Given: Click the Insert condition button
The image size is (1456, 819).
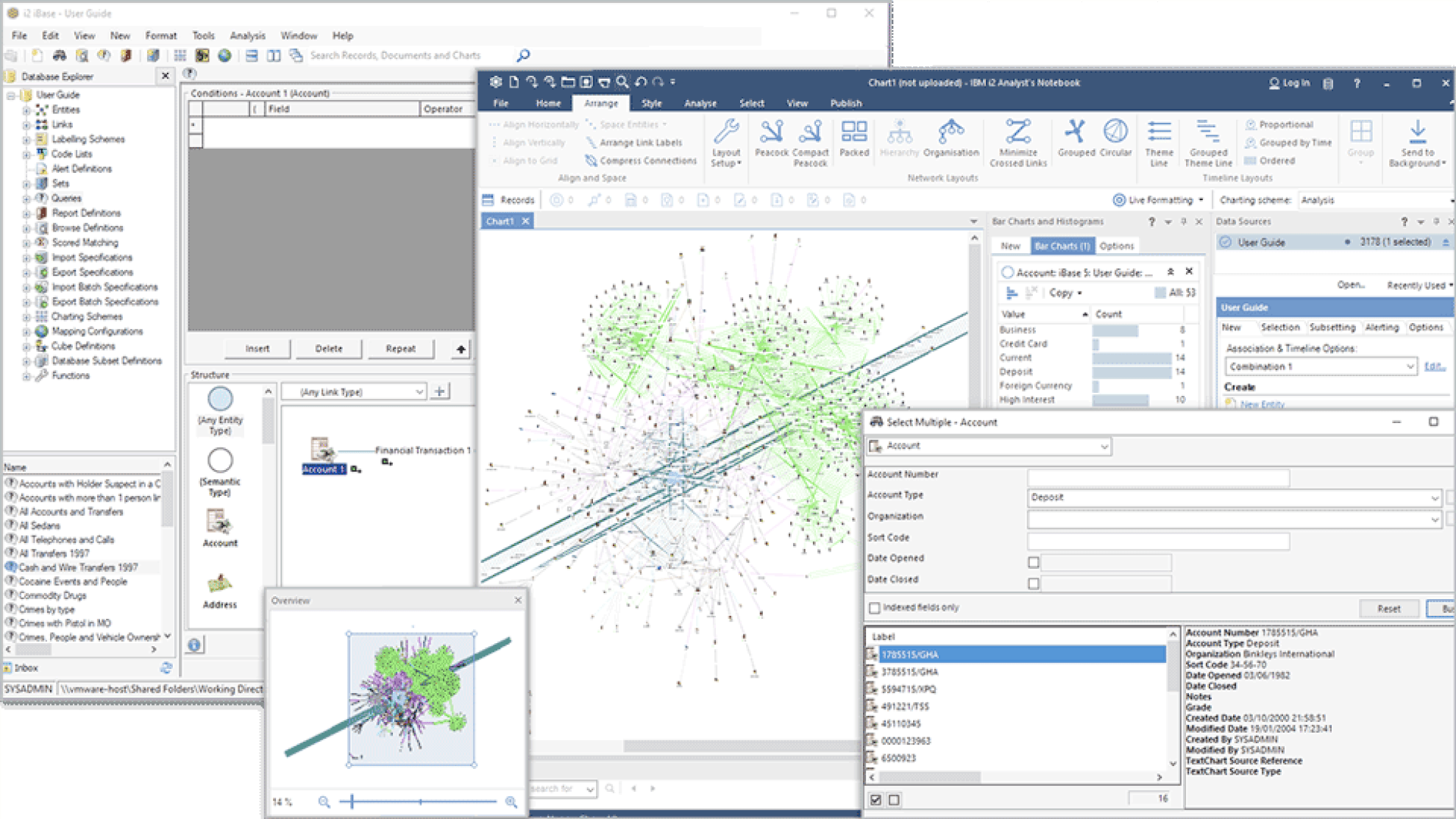Looking at the screenshot, I should click(258, 349).
